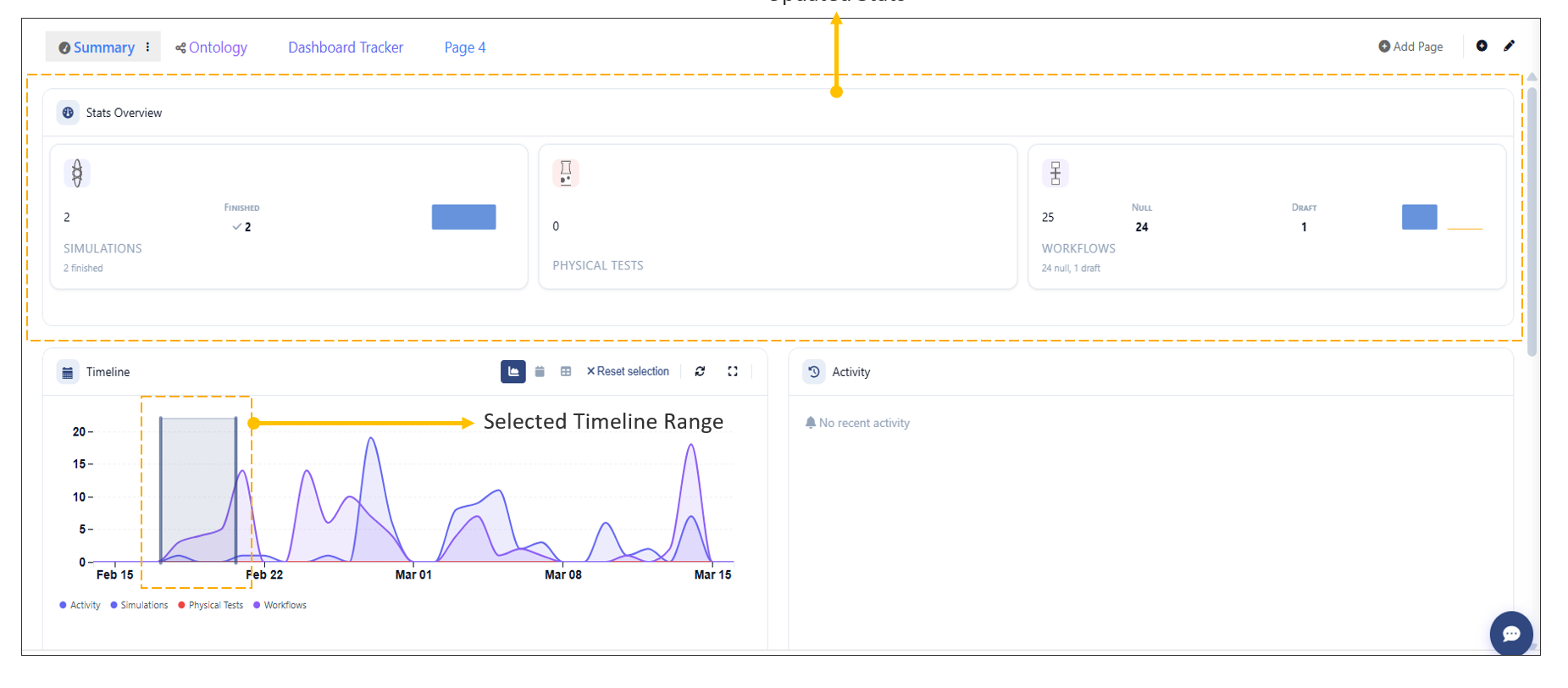The image size is (1568, 688).
Task: Switch timeline to calendar view
Action: pos(540,372)
